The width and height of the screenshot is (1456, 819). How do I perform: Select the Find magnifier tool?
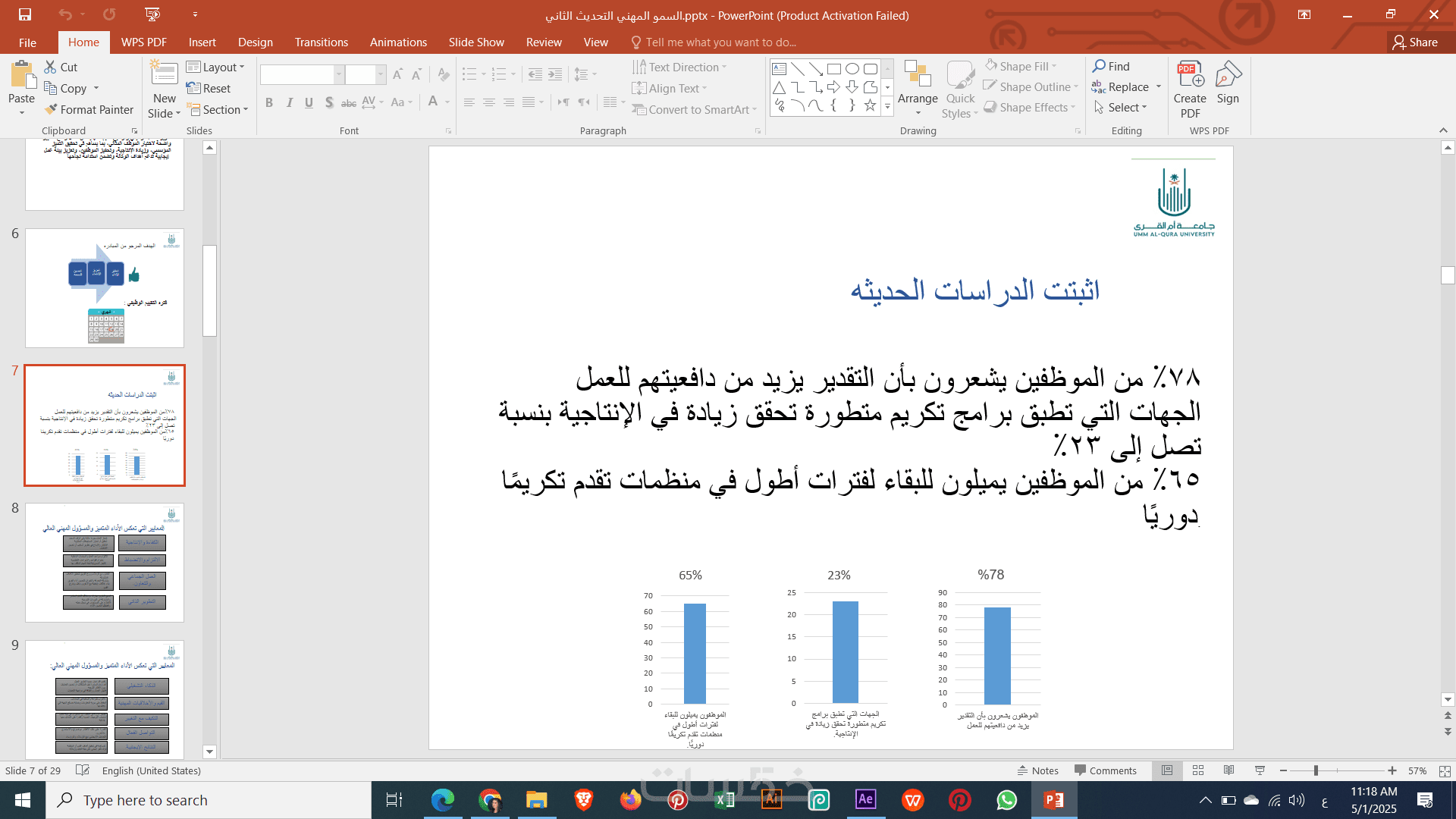pos(1099,67)
